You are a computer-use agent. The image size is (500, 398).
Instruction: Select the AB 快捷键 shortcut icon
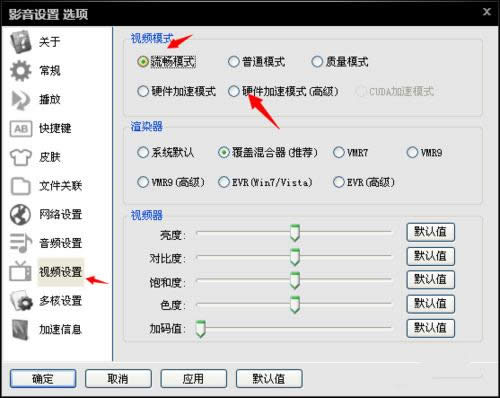click(x=21, y=129)
